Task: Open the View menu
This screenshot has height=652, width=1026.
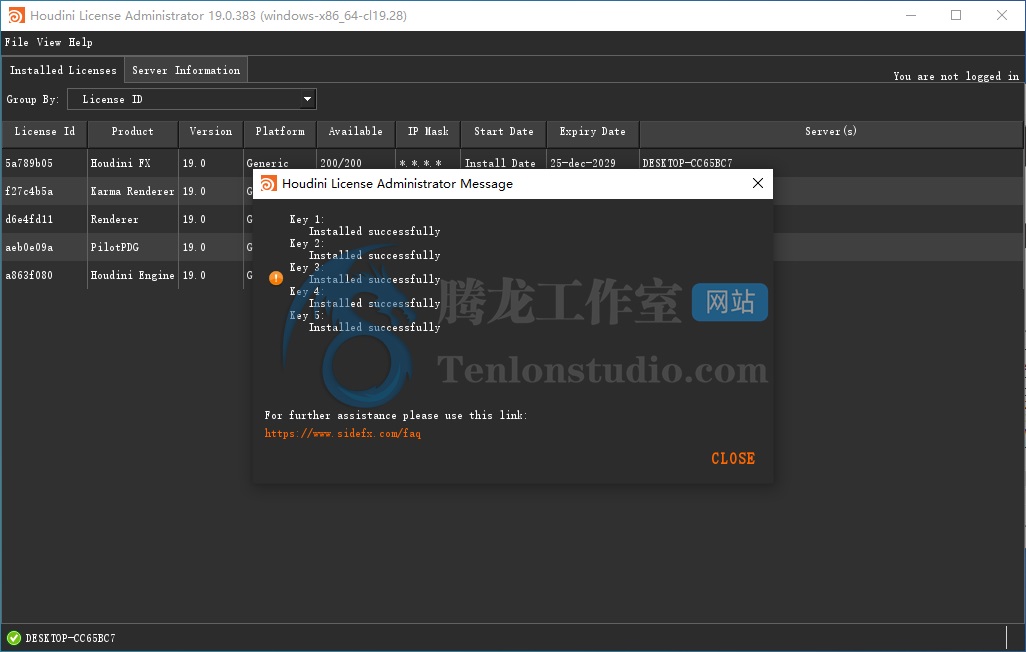Action: pos(48,42)
